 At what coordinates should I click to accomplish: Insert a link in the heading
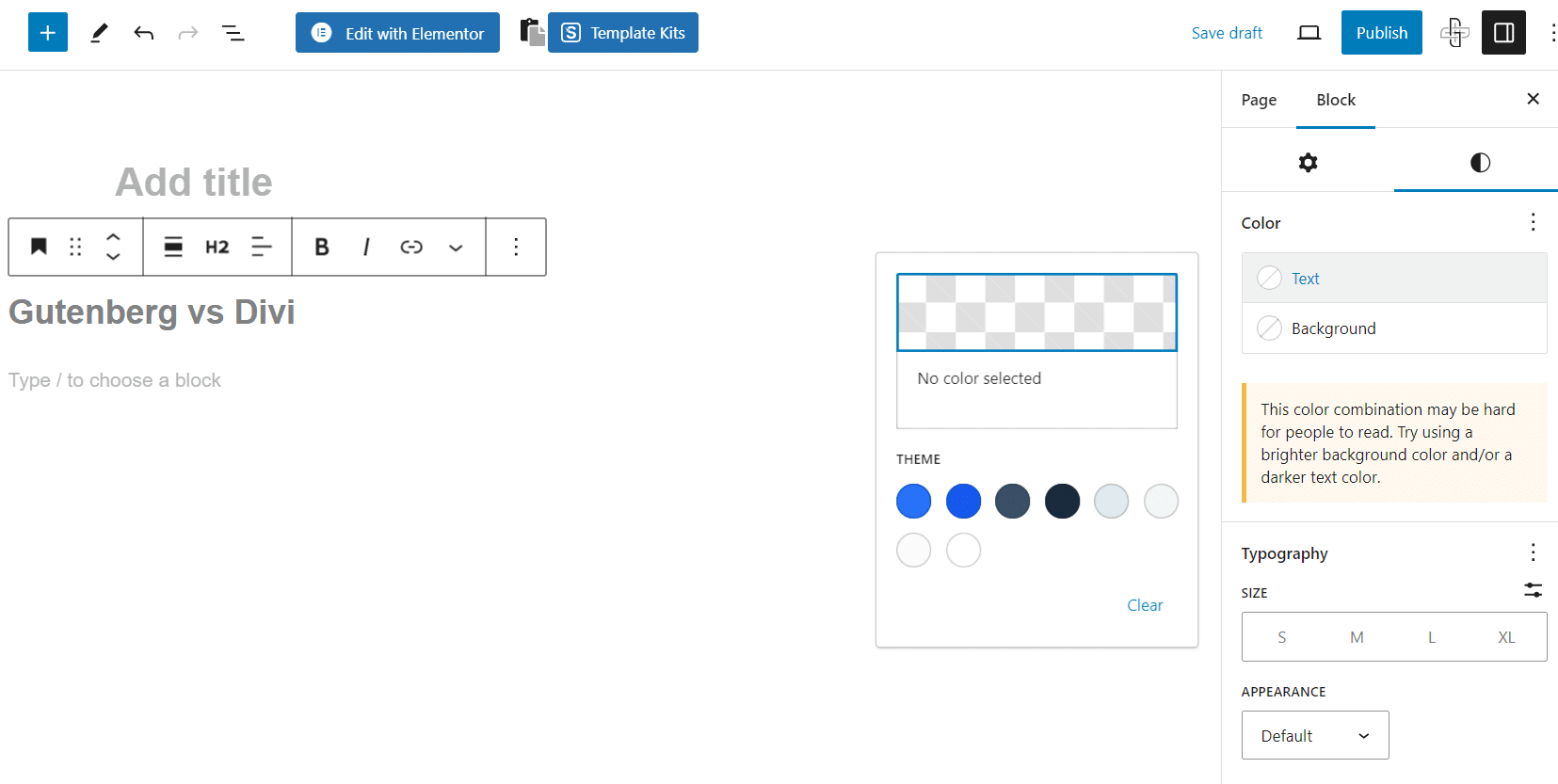(x=411, y=247)
